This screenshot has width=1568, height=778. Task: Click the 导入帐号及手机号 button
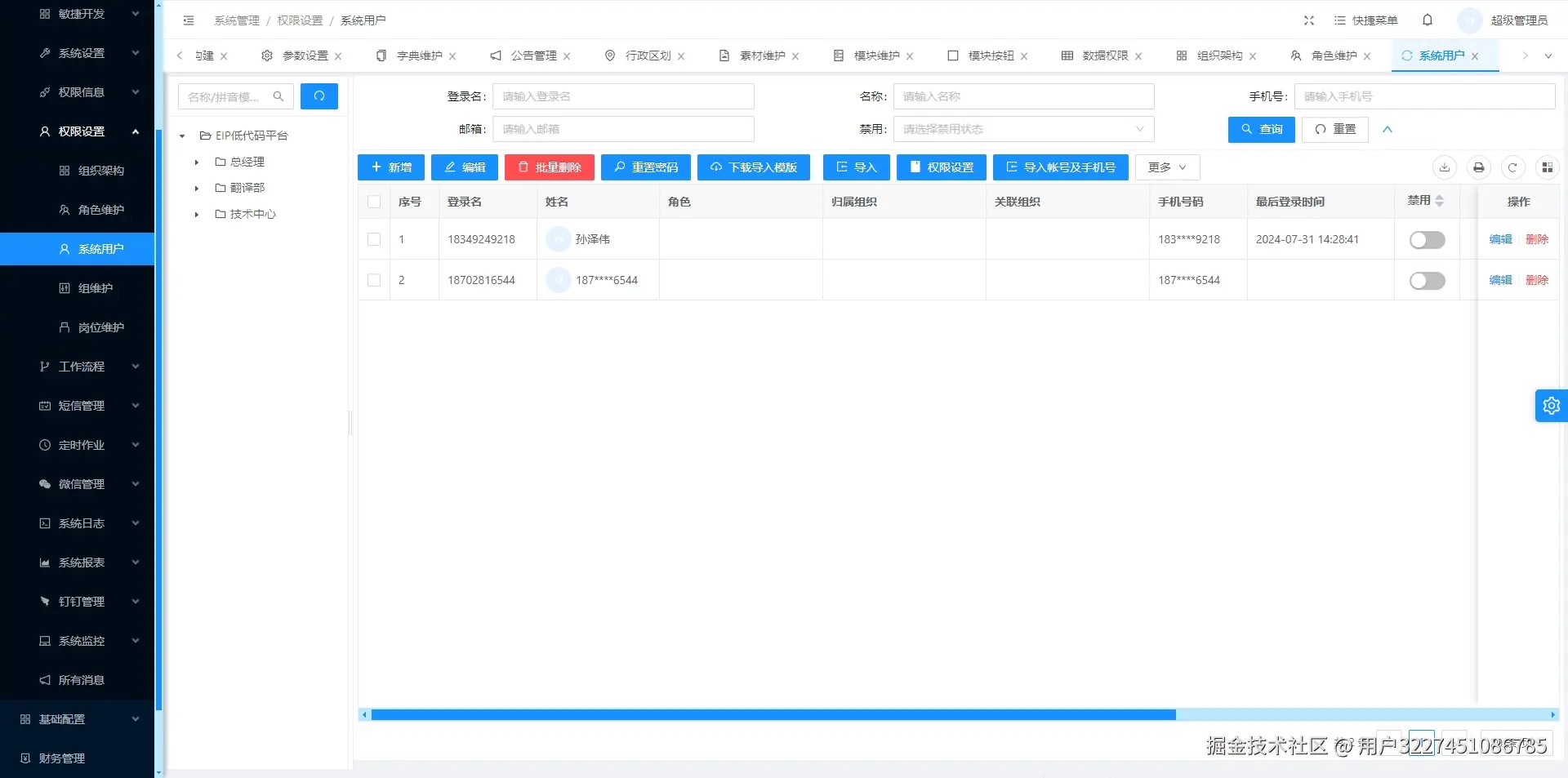[x=1061, y=167]
